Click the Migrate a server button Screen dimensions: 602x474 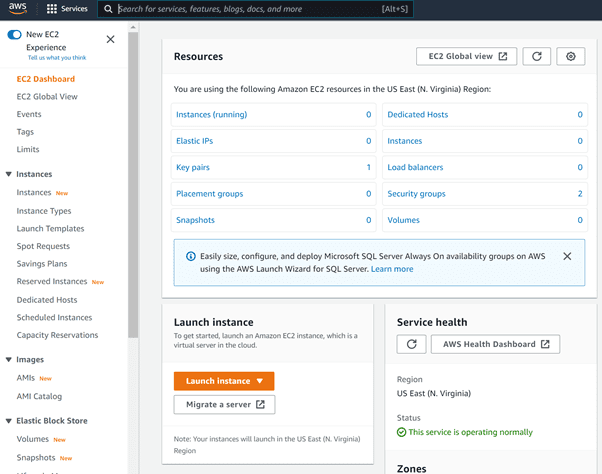coord(224,405)
